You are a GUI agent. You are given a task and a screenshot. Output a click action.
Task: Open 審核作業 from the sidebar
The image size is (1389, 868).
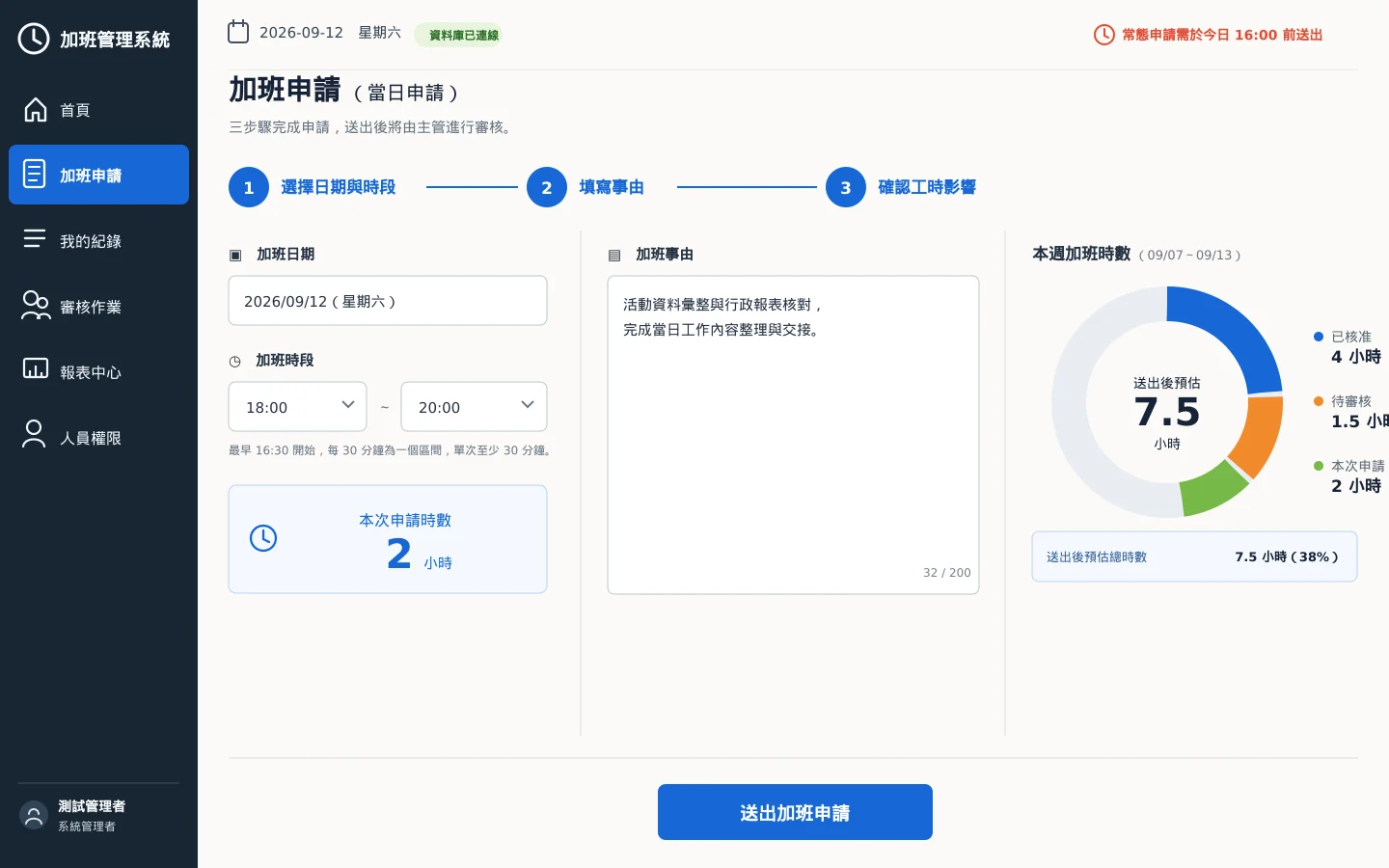98,306
